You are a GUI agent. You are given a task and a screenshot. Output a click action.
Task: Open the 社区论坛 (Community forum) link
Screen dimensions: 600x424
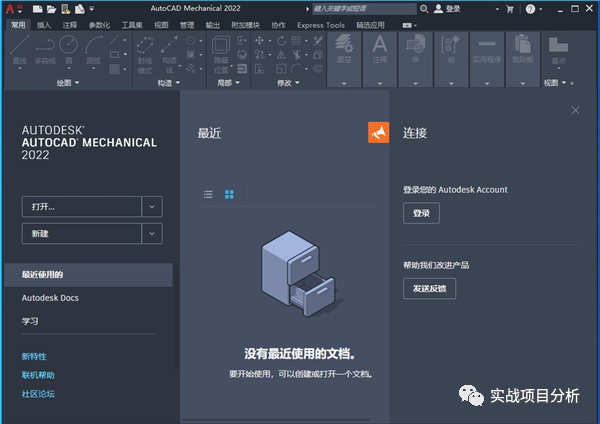38,394
